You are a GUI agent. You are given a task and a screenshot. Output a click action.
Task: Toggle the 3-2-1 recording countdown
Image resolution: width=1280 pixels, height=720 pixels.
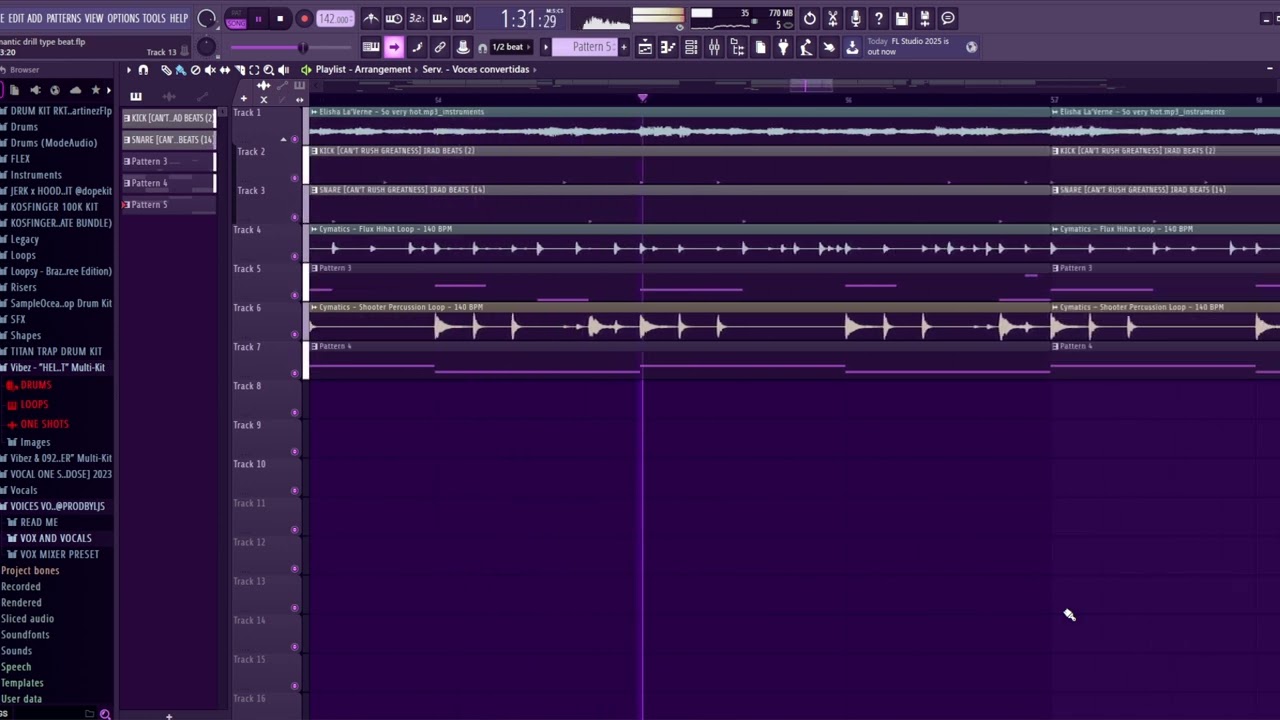(417, 18)
